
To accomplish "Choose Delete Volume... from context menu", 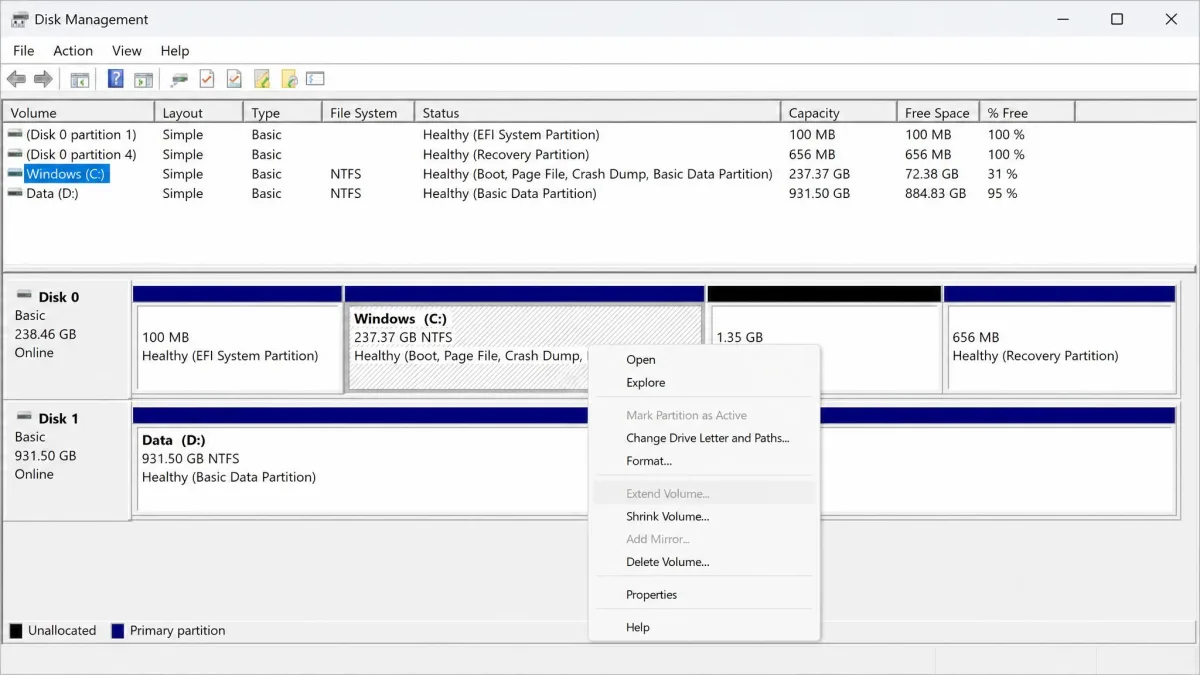I will tap(704, 562).
